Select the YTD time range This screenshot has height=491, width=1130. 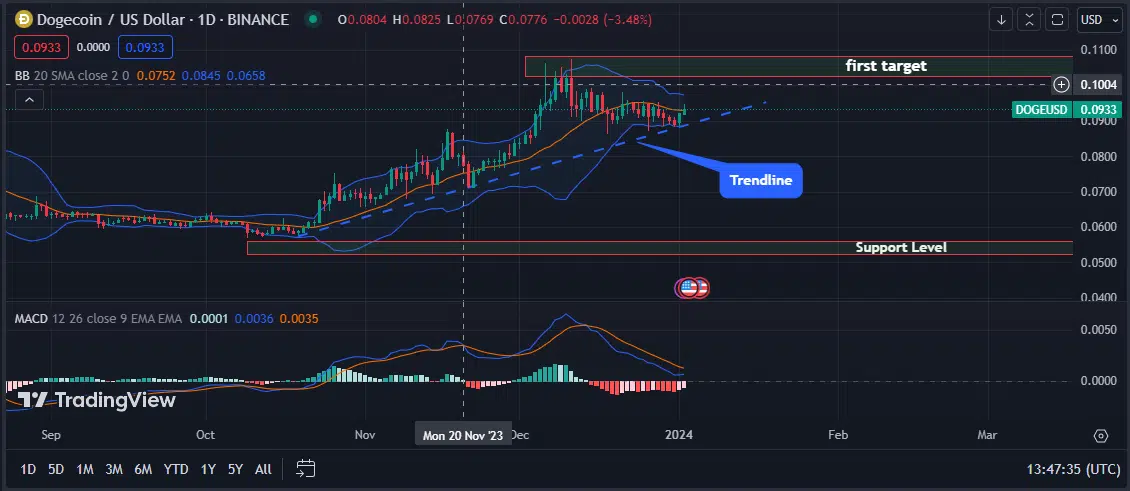[176, 469]
